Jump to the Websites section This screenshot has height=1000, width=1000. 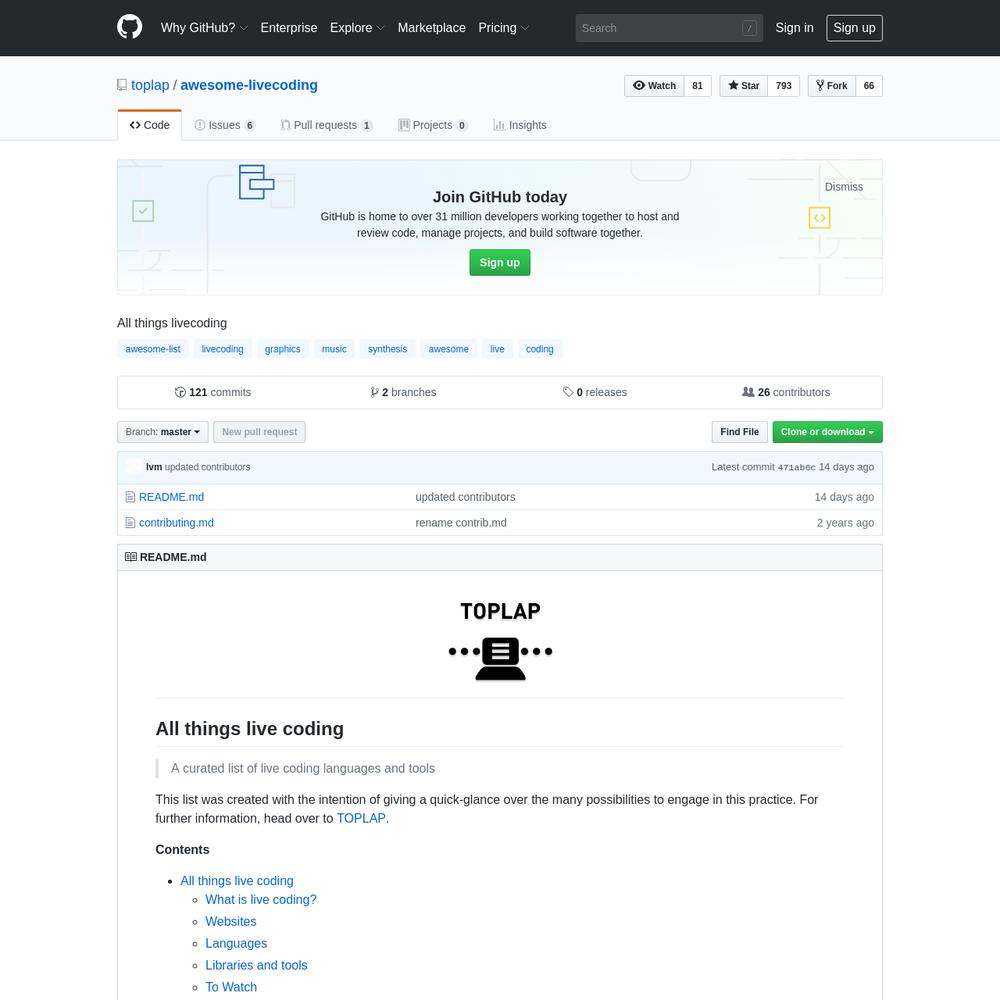[231, 922]
